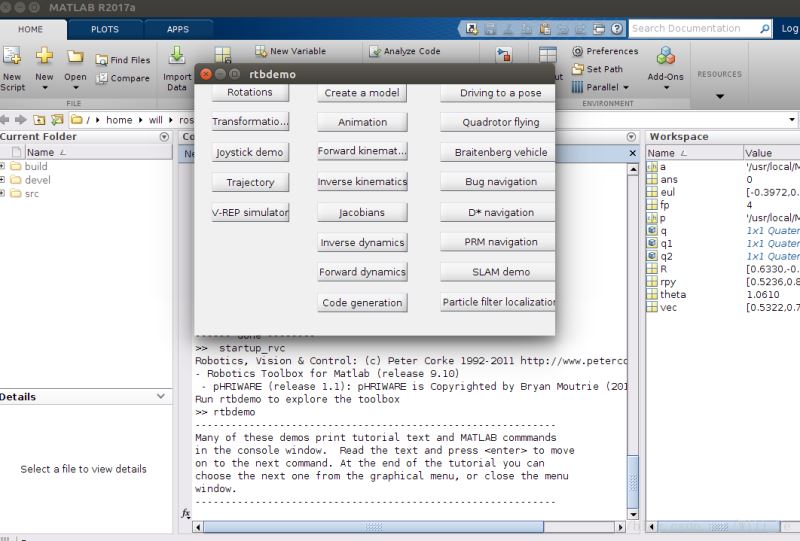Click Analyze Code in toolstrip
Viewport: 800px width, 541px height.
[x=404, y=51]
